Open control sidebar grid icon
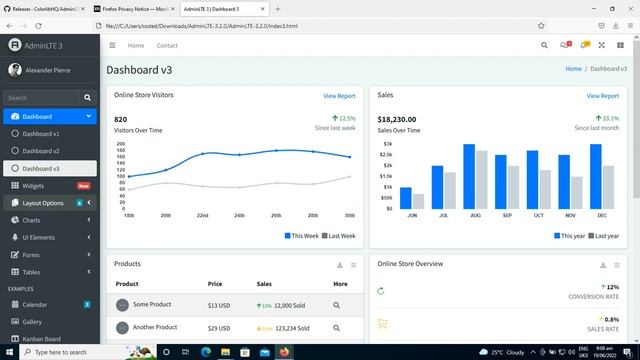Viewport: 640px width, 360px height. pos(620,45)
